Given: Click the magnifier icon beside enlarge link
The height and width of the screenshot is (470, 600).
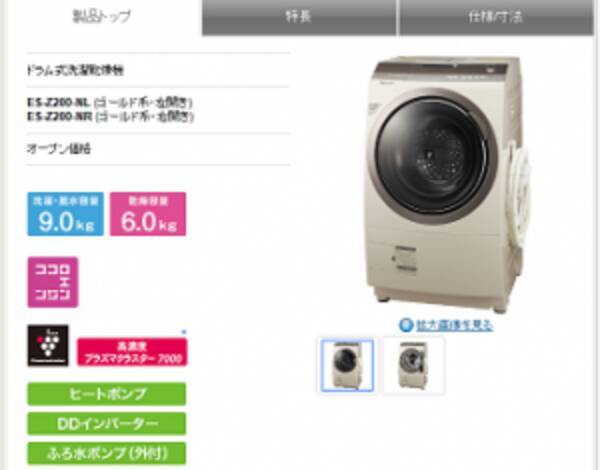Looking at the screenshot, I should coord(406,325).
